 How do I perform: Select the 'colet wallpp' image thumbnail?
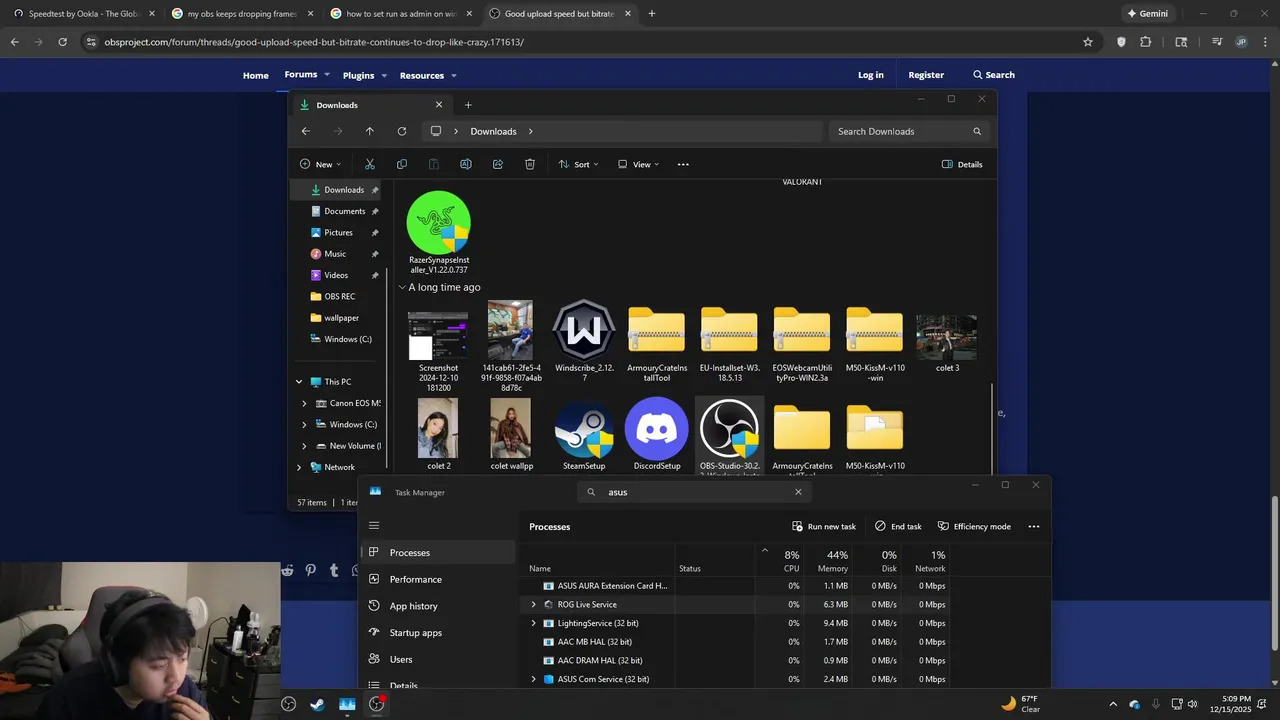pyautogui.click(x=511, y=435)
